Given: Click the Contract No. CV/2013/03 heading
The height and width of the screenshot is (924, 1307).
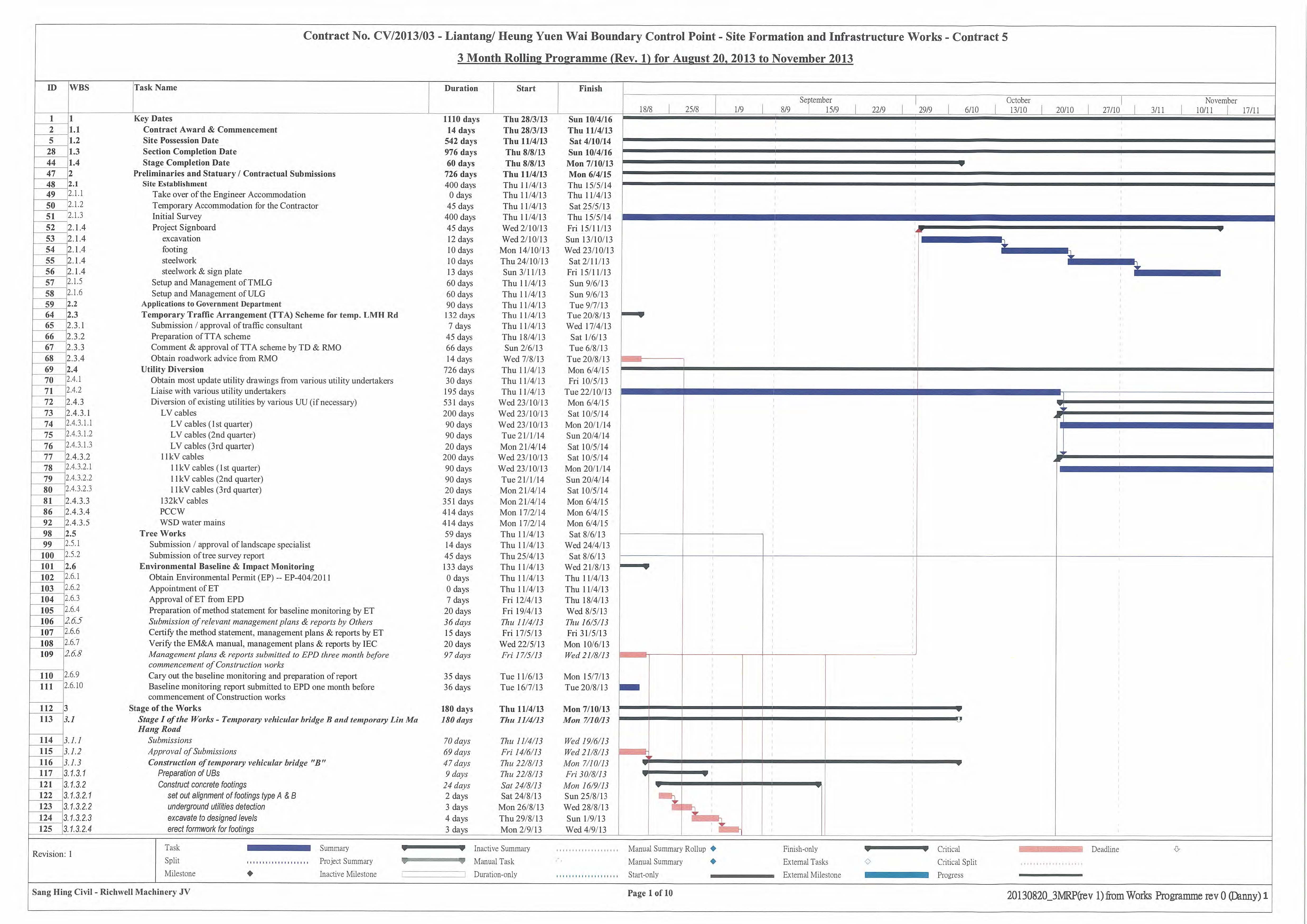Looking at the screenshot, I should point(655,37).
